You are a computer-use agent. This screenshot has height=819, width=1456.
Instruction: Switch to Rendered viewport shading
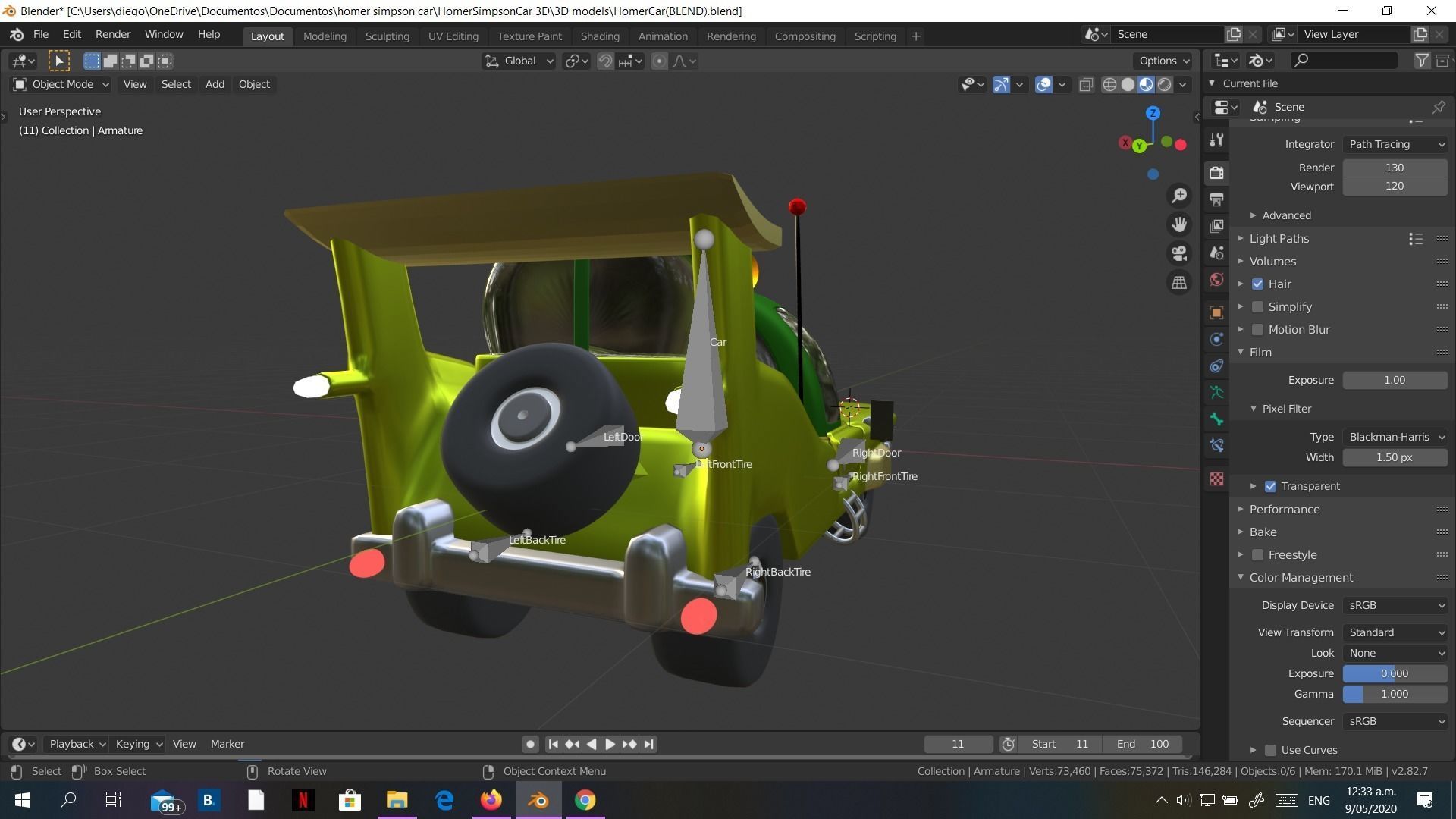pos(1164,84)
